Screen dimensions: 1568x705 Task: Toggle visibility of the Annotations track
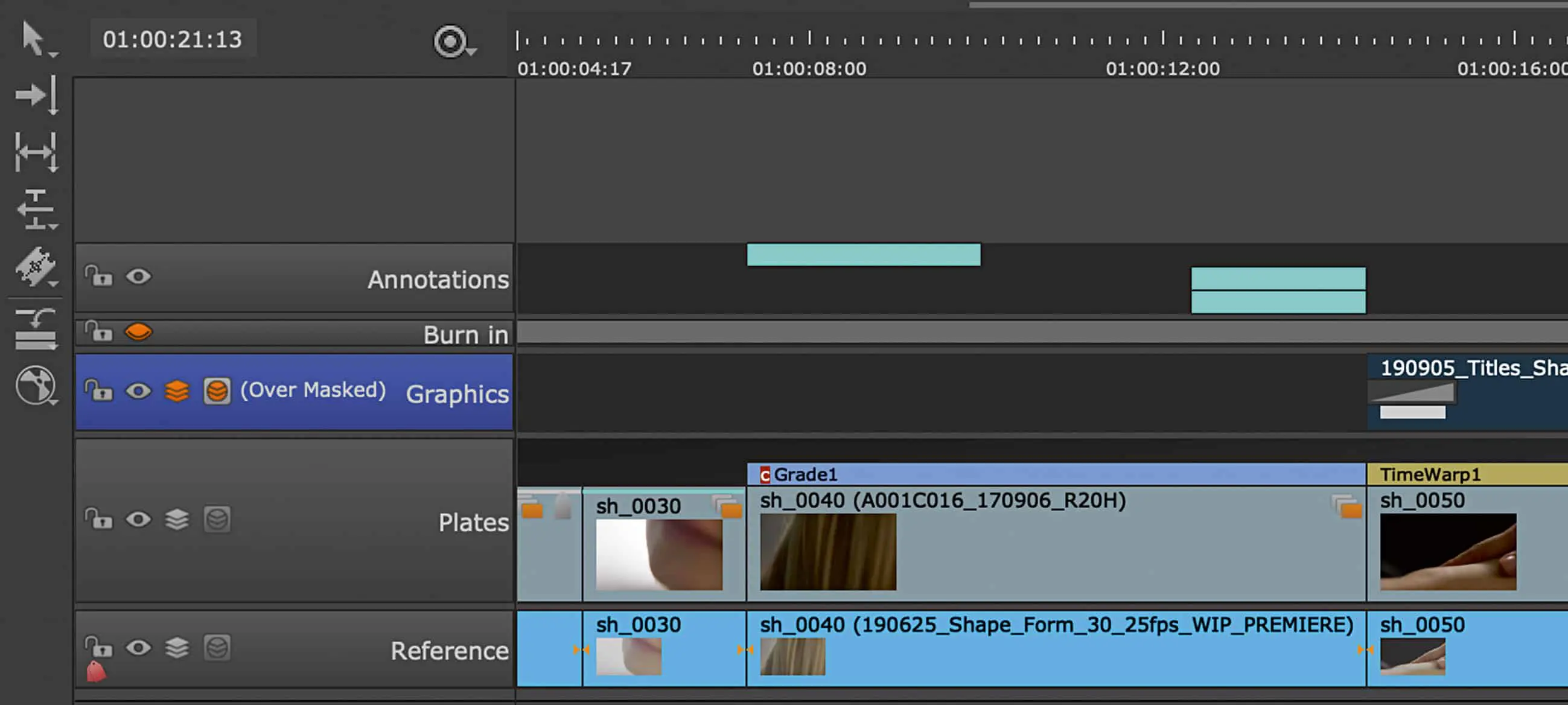pos(138,277)
